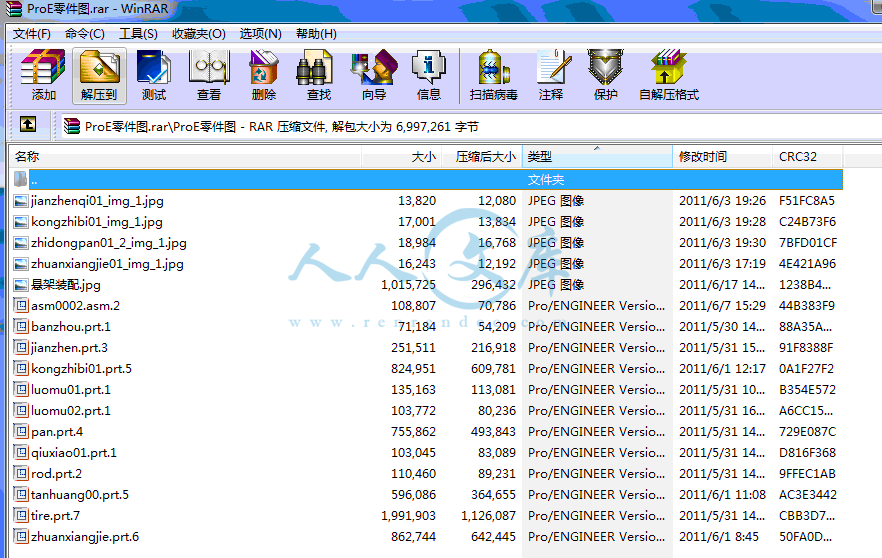Select qiuxiao01.prt.1 file
Viewport: 882px width, 558px height.
(74, 453)
